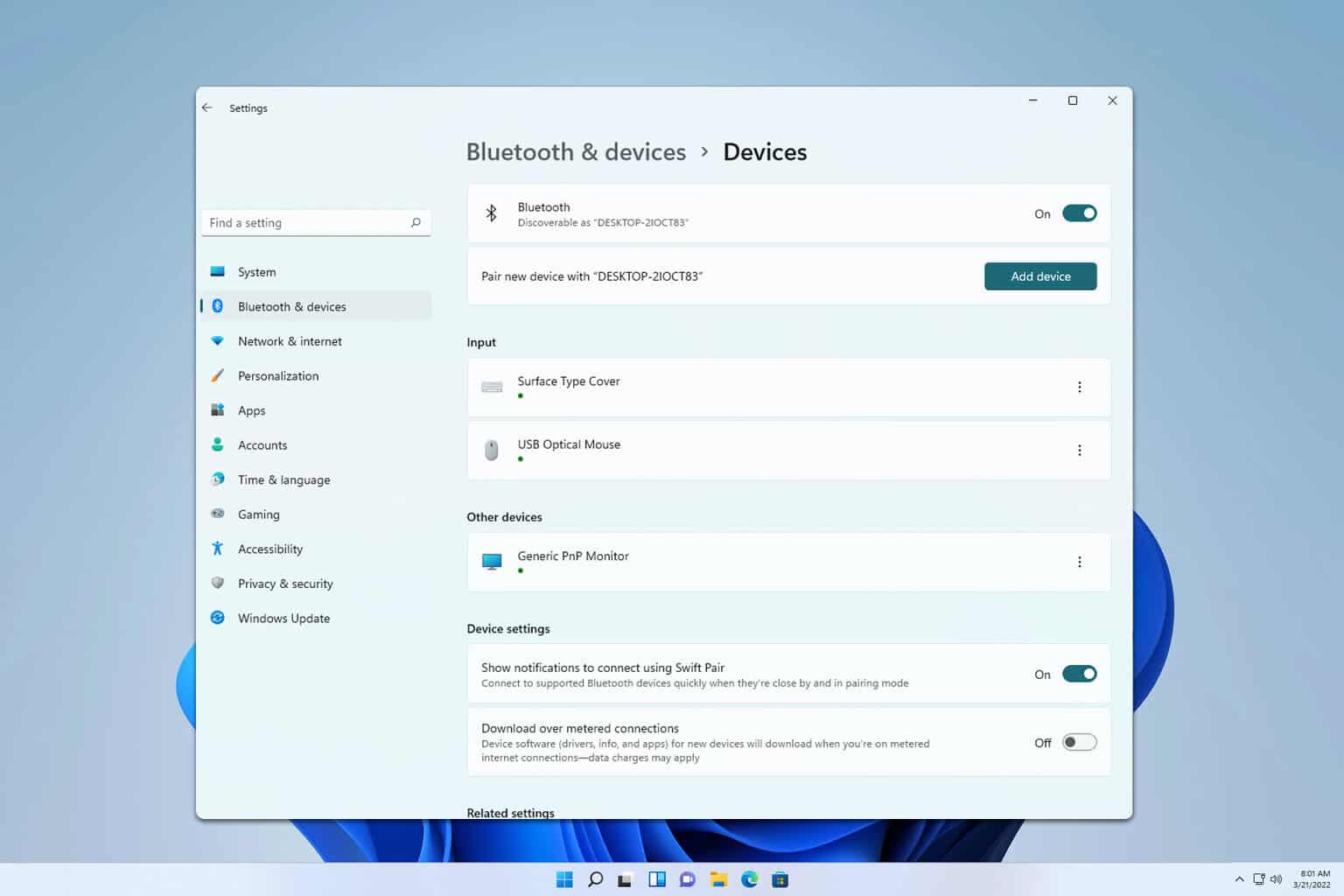The width and height of the screenshot is (1344, 896).
Task: Click the Find a setting search box
Action: [x=316, y=222]
